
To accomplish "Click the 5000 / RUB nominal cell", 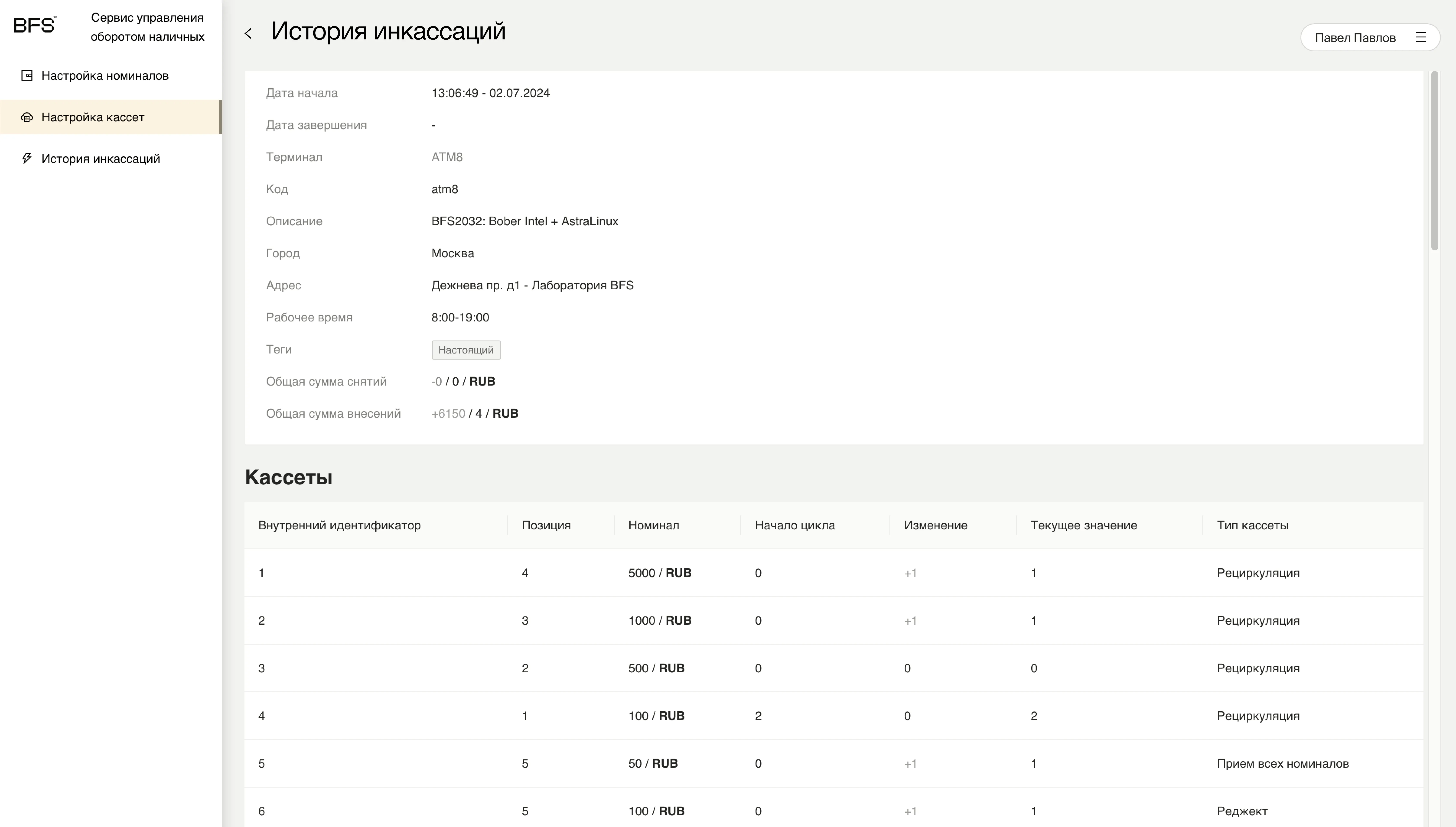I will click(x=660, y=573).
